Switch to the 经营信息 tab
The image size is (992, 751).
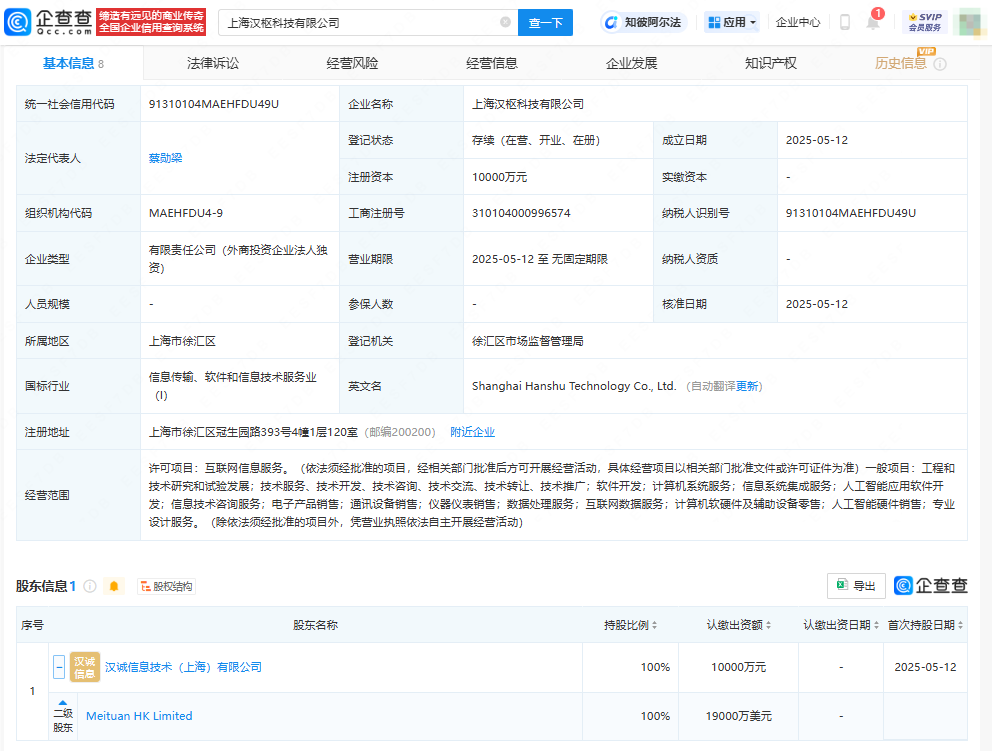click(492, 63)
